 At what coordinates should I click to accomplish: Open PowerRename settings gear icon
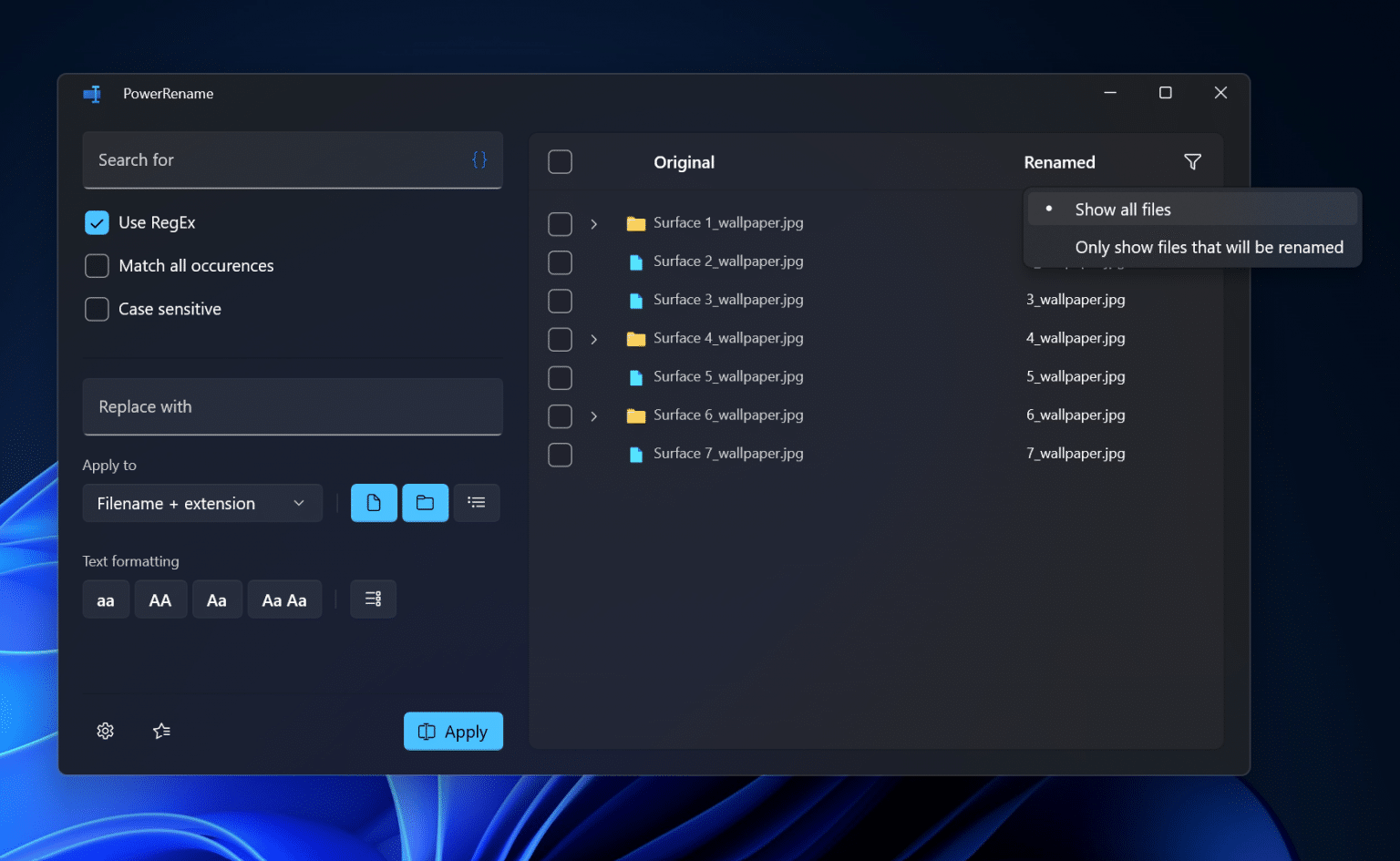coord(106,731)
